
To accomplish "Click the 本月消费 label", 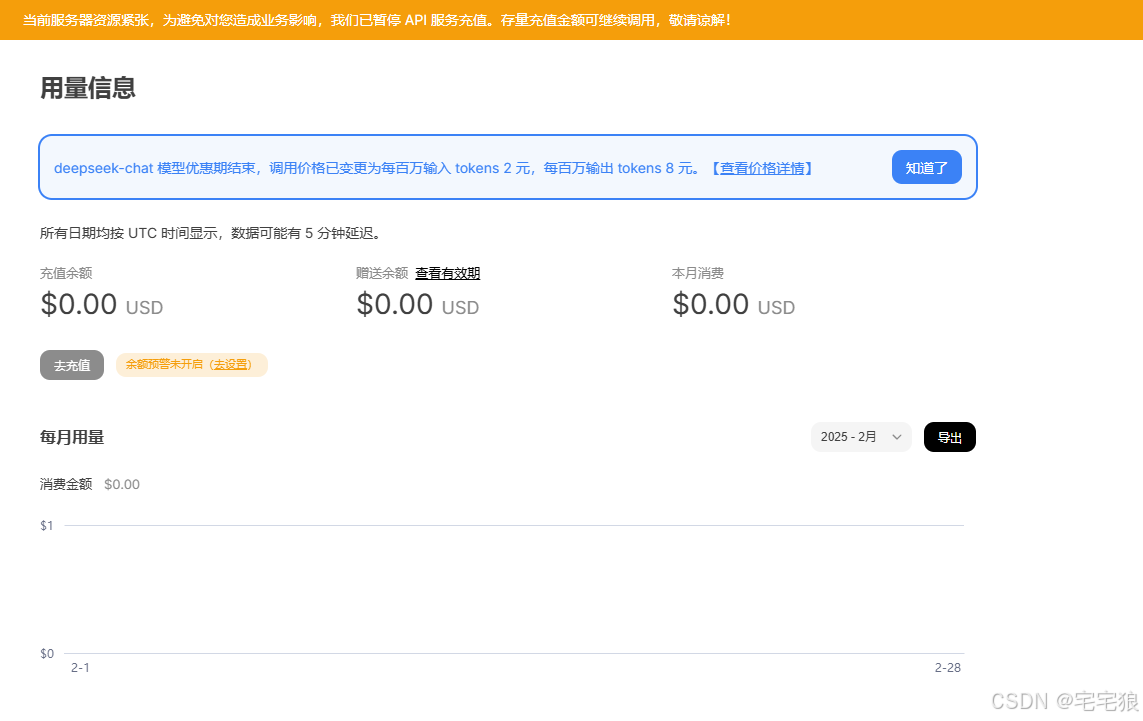I will pos(698,273).
